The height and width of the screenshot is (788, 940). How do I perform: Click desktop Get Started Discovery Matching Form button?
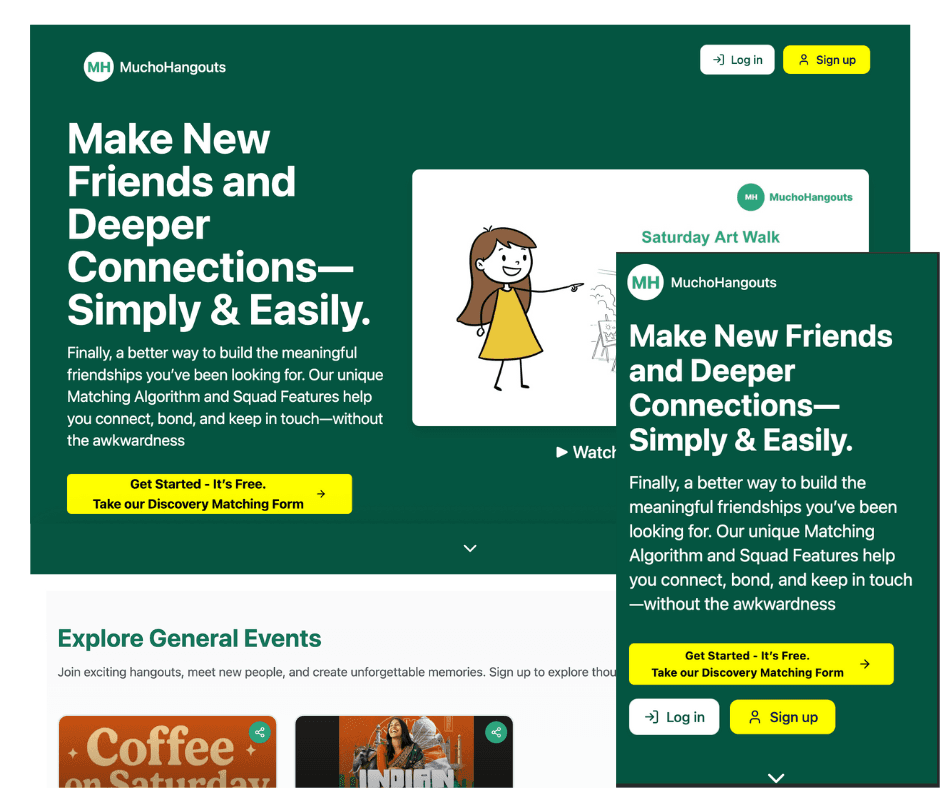[209, 494]
